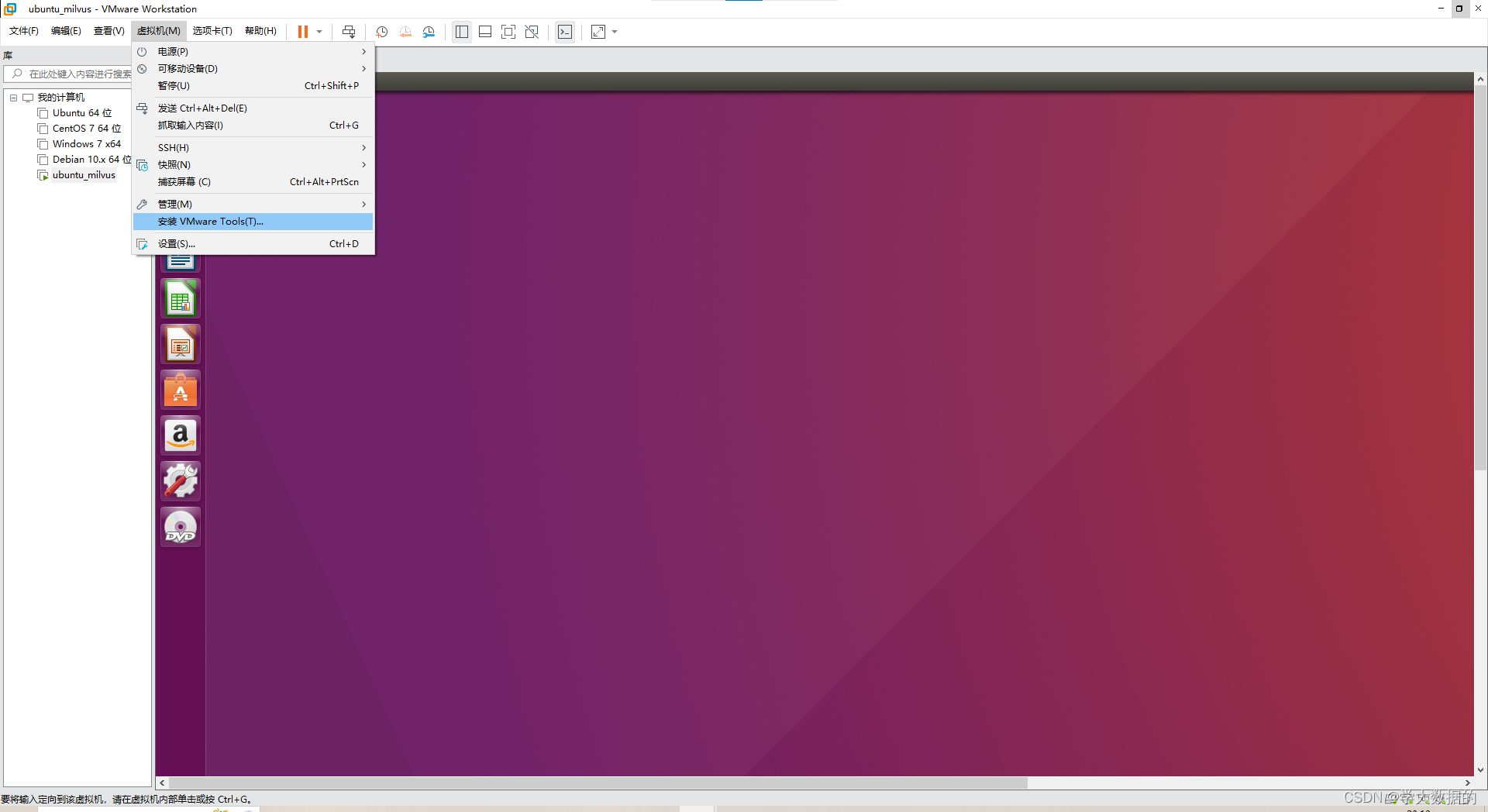Select Ubuntu 64 位 virtual machine
The height and width of the screenshot is (812, 1488).
[x=82, y=113]
